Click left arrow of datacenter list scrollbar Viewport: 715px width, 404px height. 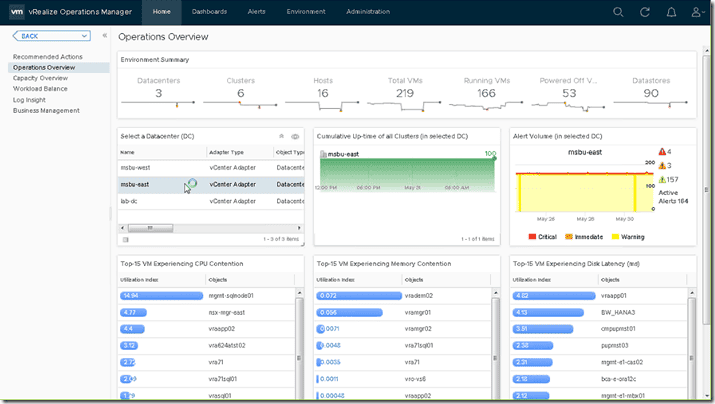pyautogui.click(x=122, y=228)
